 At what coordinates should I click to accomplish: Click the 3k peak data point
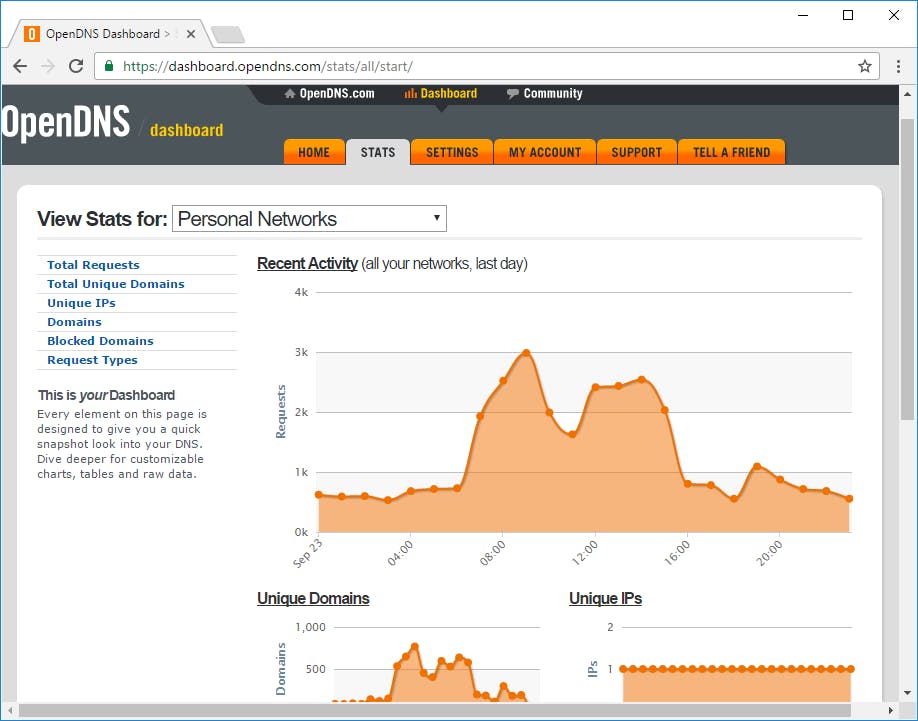(x=526, y=353)
